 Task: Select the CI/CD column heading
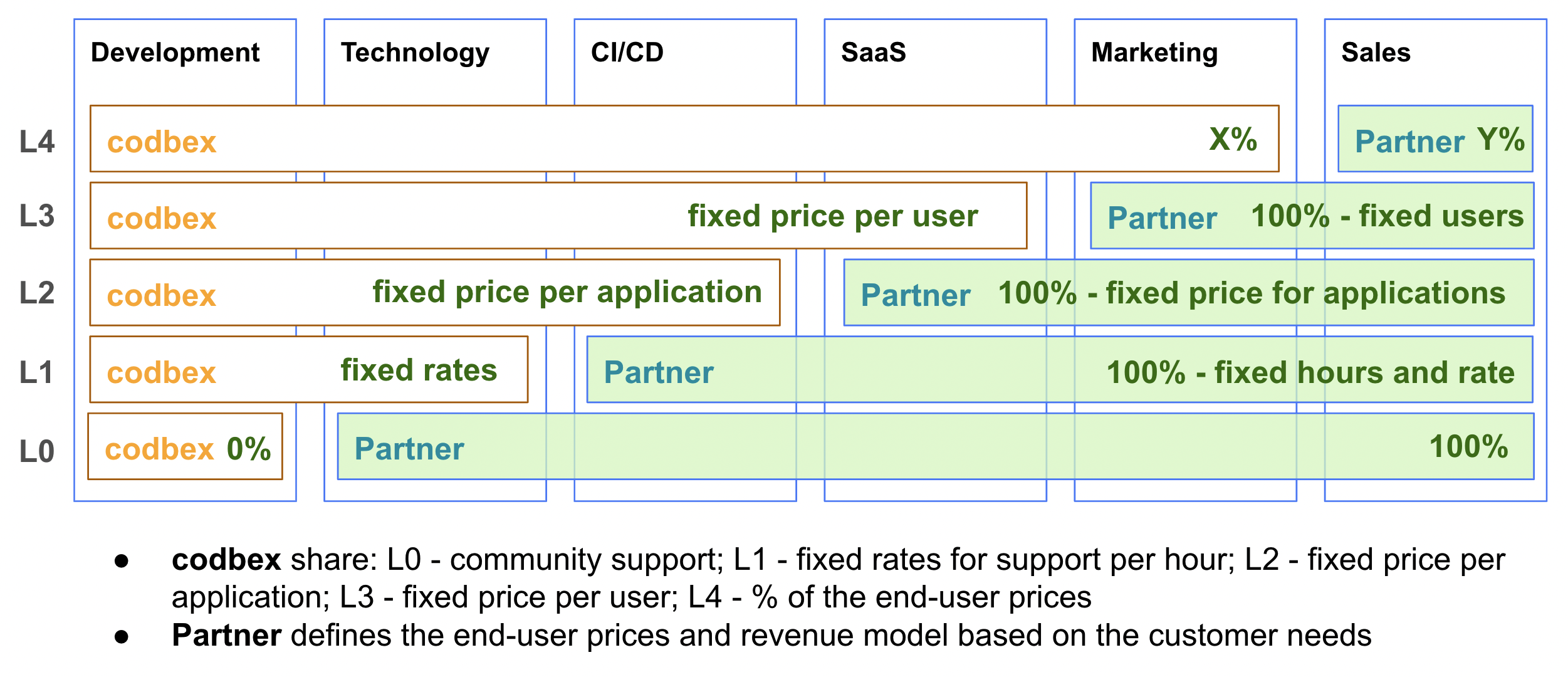click(x=627, y=53)
